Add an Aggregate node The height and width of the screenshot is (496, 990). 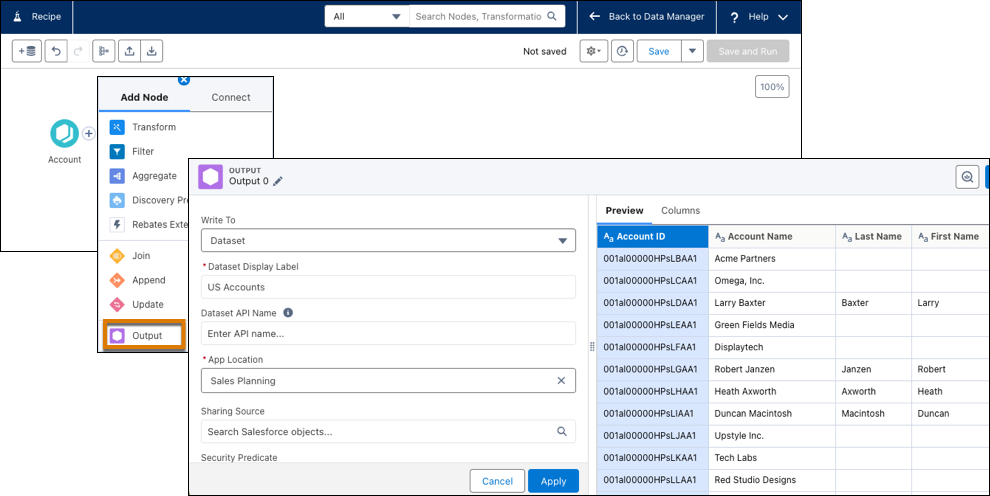[143, 176]
